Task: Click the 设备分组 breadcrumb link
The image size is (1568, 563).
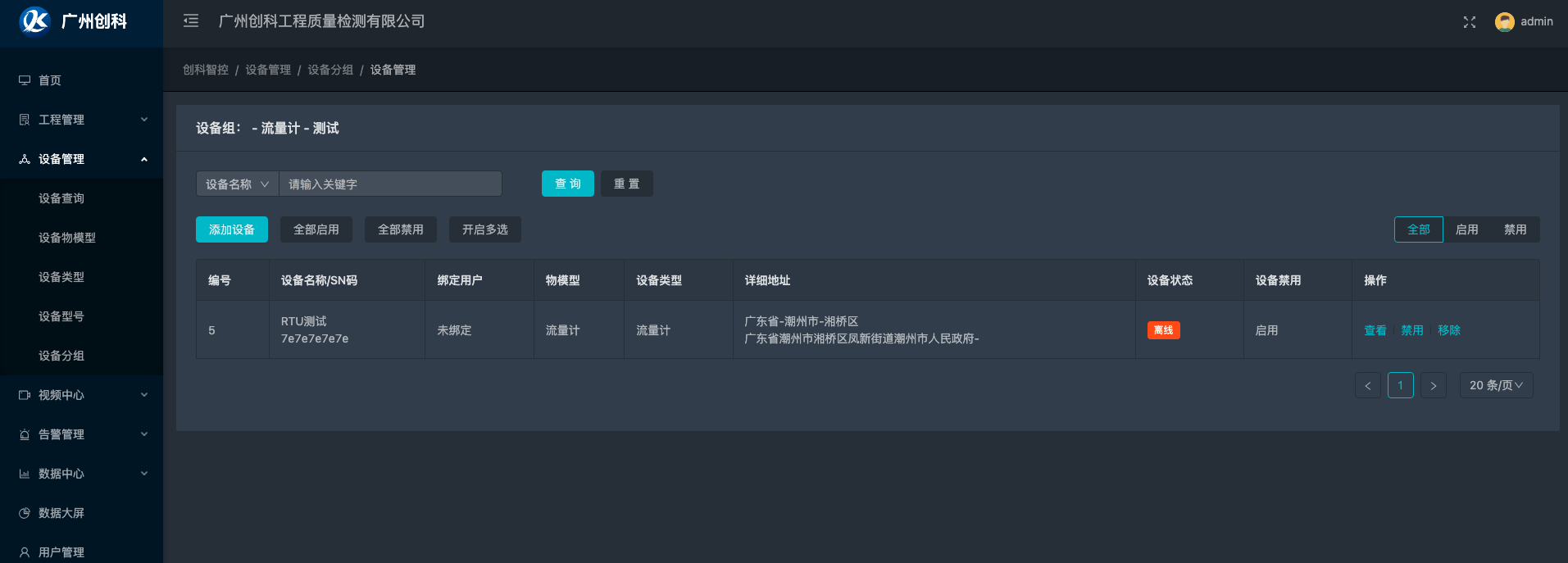Action: [x=330, y=70]
